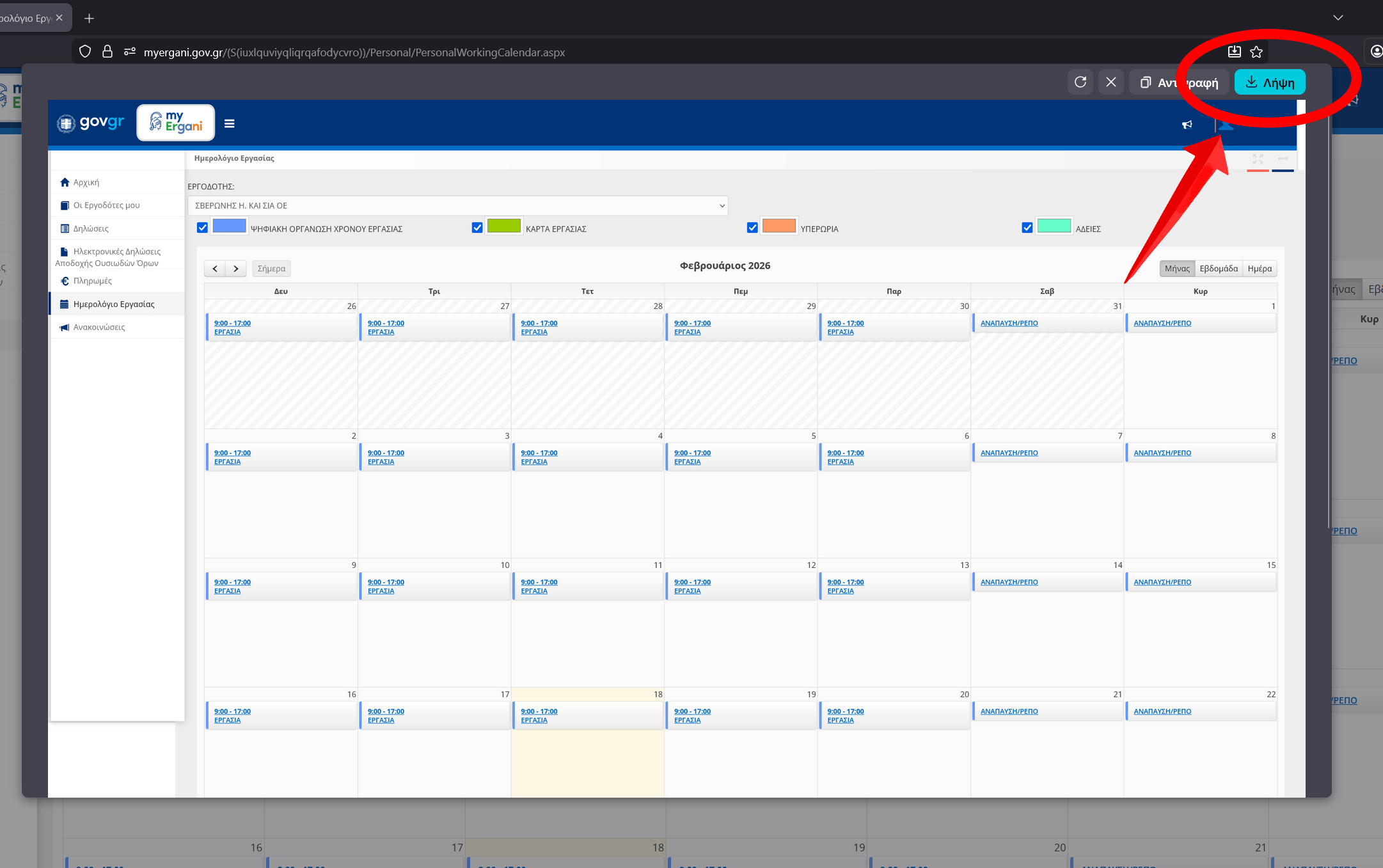Image resolution: width=1383 pixels, height=868 pixels.
Task: Open the ΕΡΓΟΔΟΤΗΣ employer dropdown
Action: coord(457,205)
